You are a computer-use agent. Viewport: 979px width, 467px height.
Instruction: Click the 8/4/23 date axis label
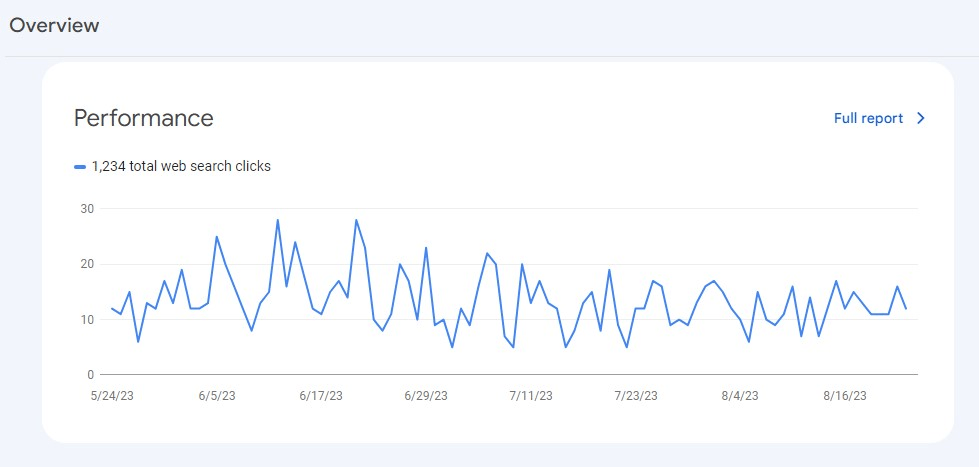[739, 396]
